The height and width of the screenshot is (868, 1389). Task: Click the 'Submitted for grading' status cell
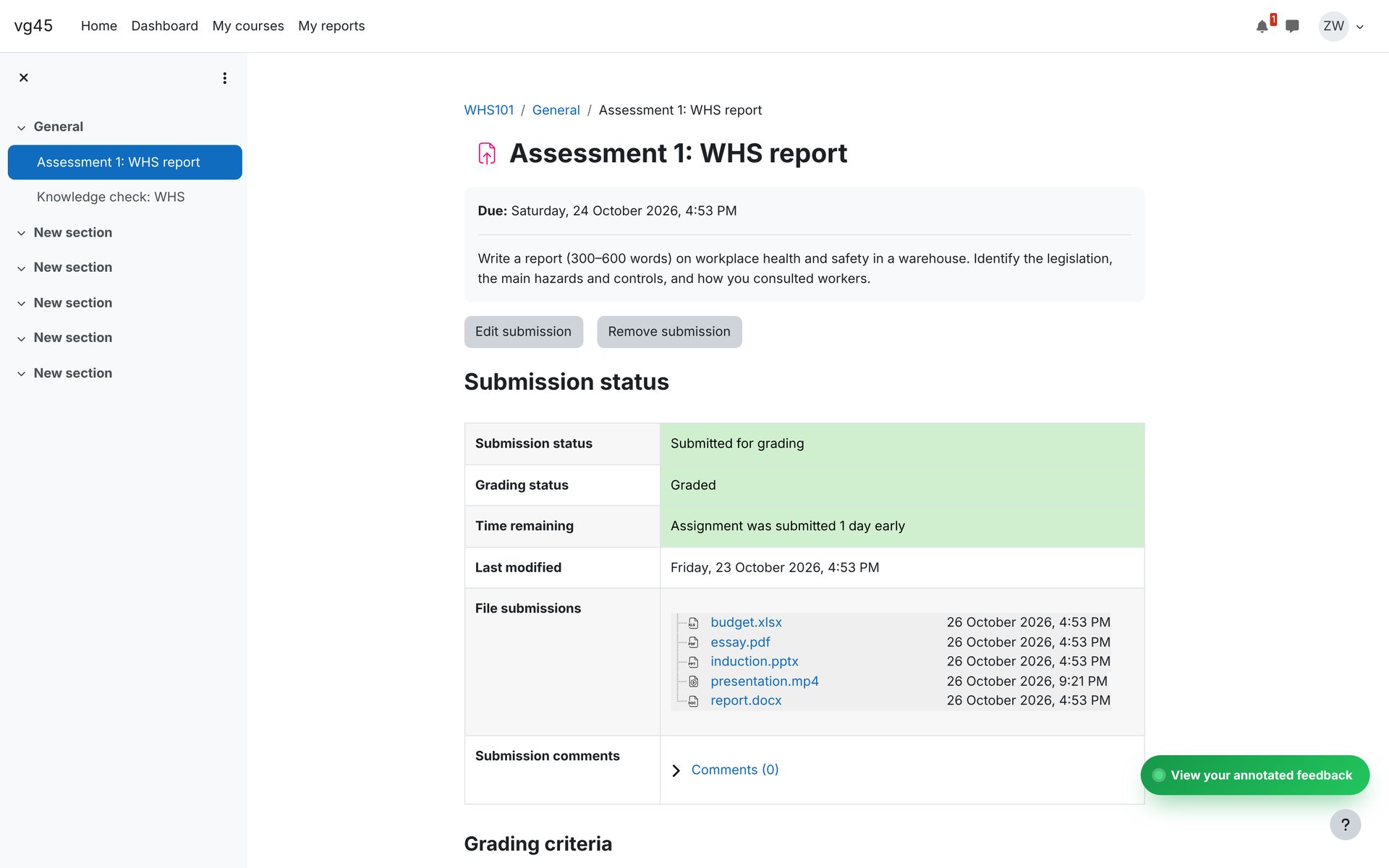pyautogui.click(x=902, y=443)
